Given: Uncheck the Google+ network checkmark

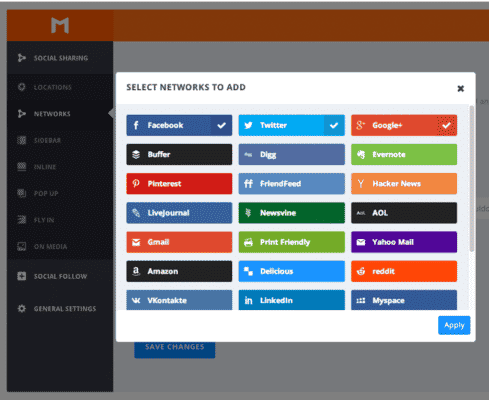Looking at the screenshot, I should pos(446,125).
